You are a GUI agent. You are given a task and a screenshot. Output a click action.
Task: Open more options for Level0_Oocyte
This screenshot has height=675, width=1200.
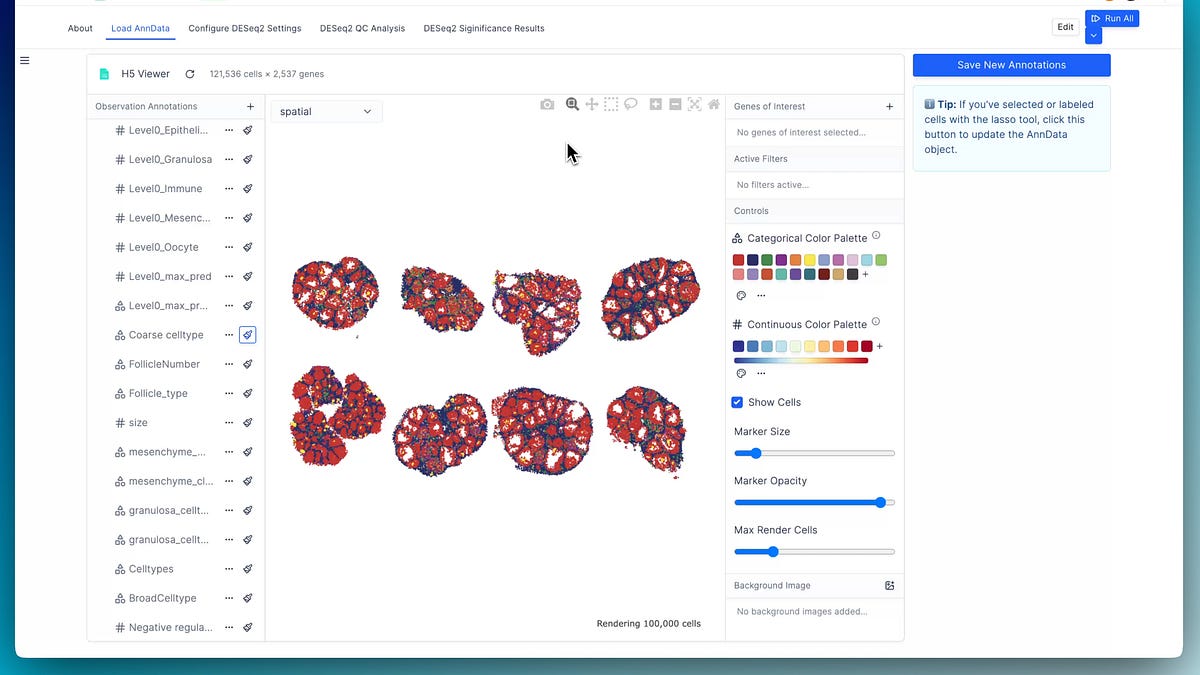click(229, 247)
